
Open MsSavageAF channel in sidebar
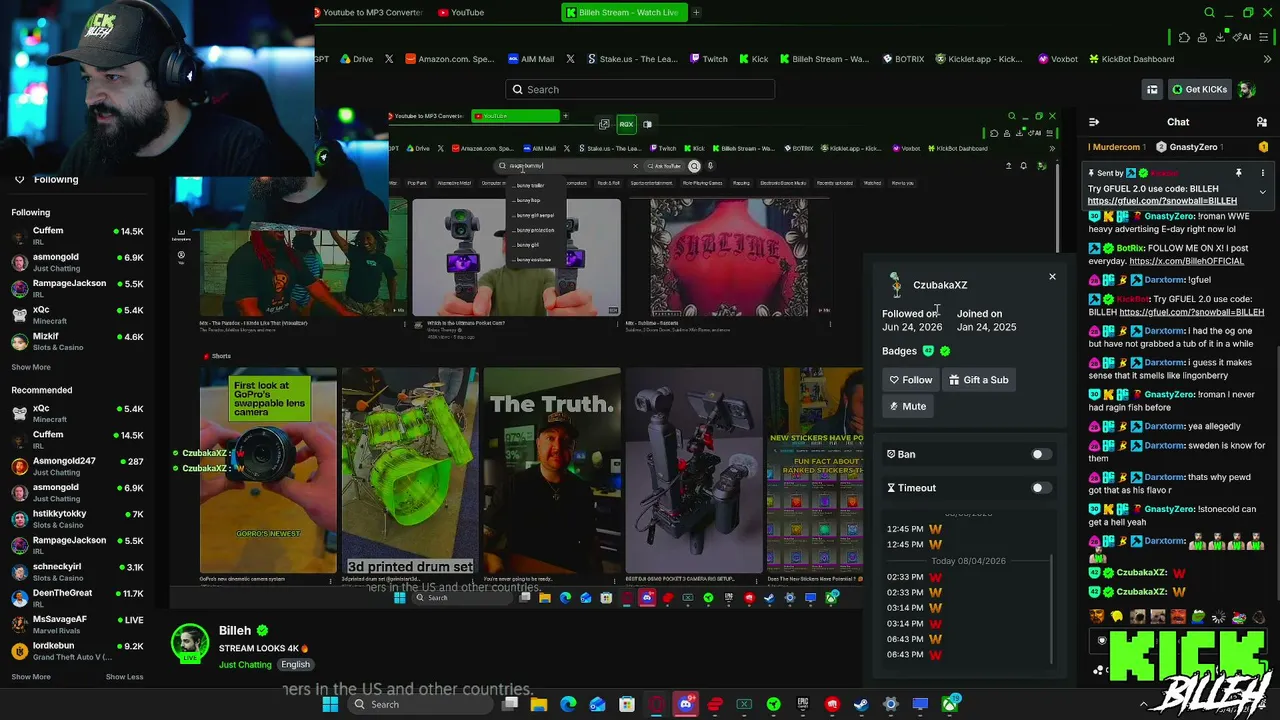click(77, 624)
